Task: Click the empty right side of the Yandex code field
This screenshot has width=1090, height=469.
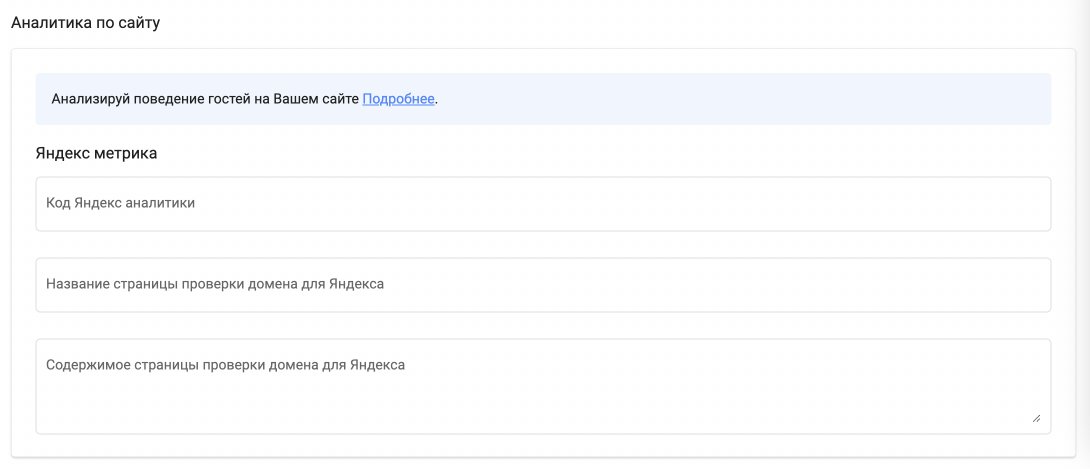Action: pyautogui.click(x=850, y=204)
